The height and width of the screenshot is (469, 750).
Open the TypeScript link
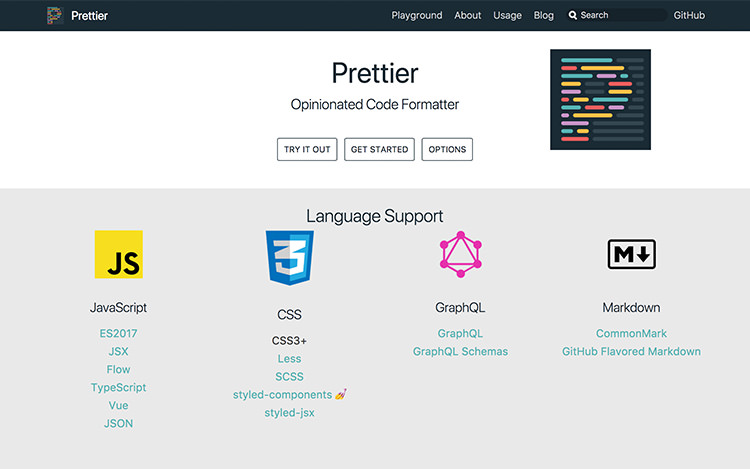click(118, 387)
